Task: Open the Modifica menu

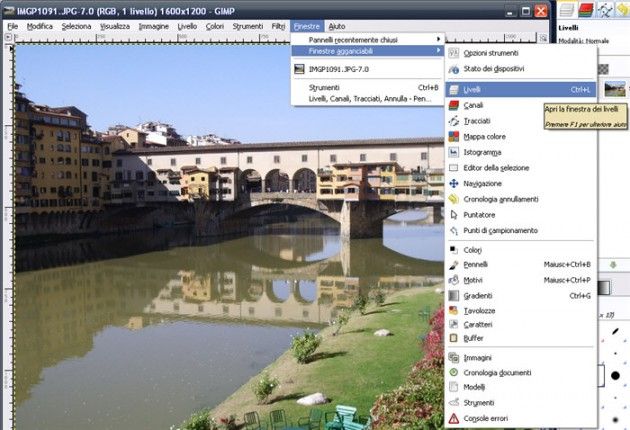Action: tap(40, 27)
